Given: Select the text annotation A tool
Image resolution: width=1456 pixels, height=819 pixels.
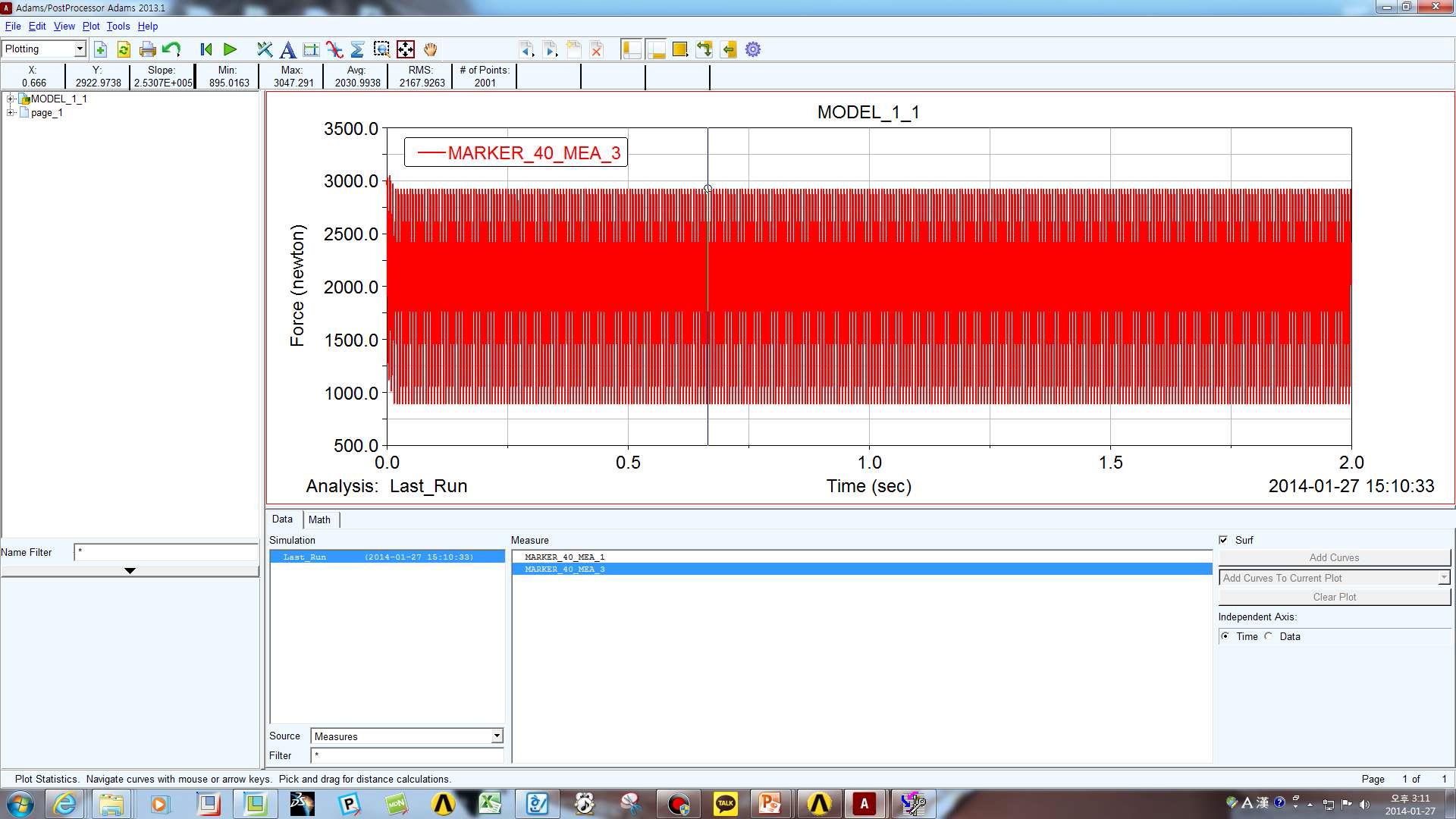Looking at the screenshot, I should [x=287, y=50].
